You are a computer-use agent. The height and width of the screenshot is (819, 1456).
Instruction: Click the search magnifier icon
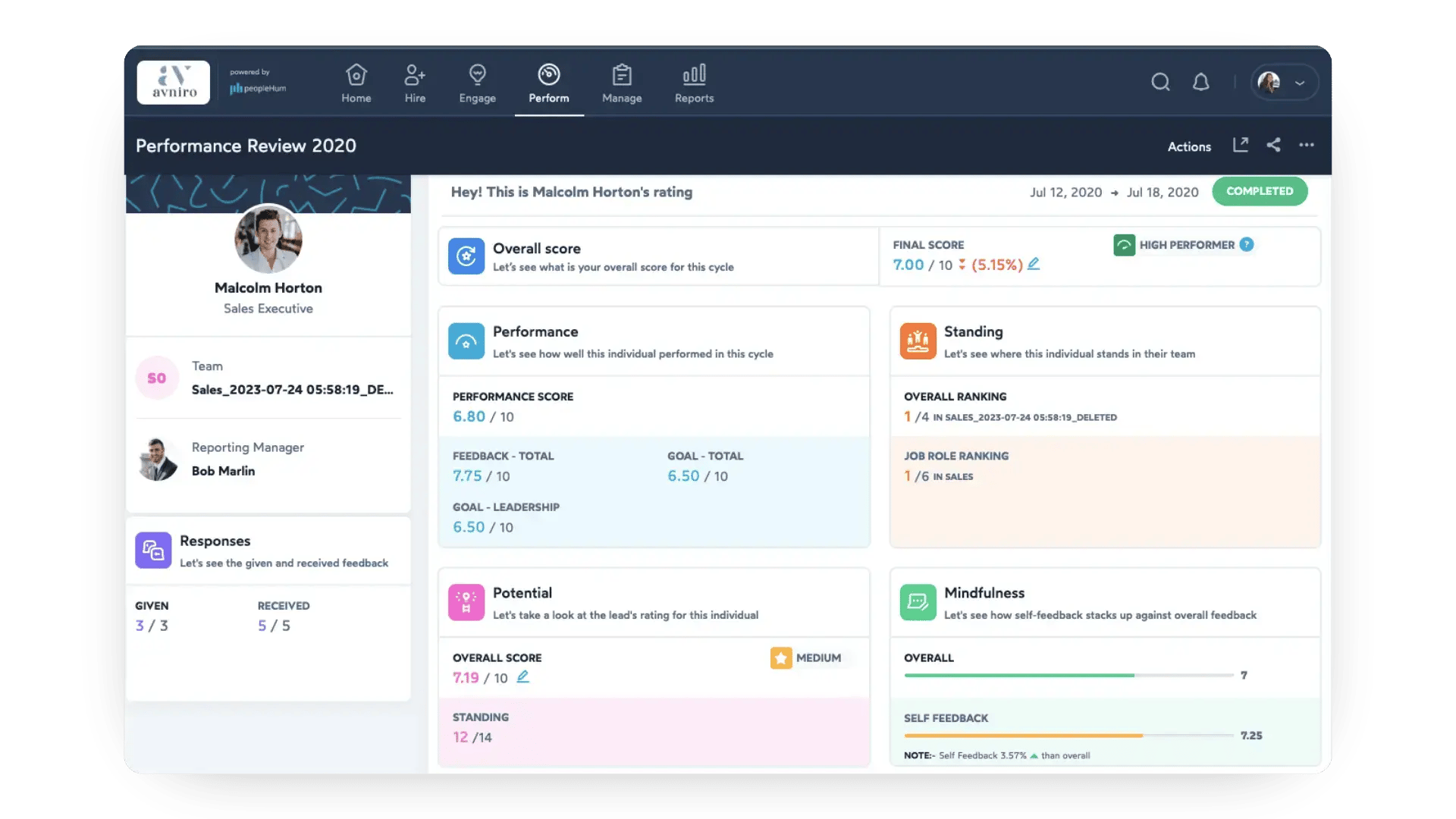[1160, 82]
